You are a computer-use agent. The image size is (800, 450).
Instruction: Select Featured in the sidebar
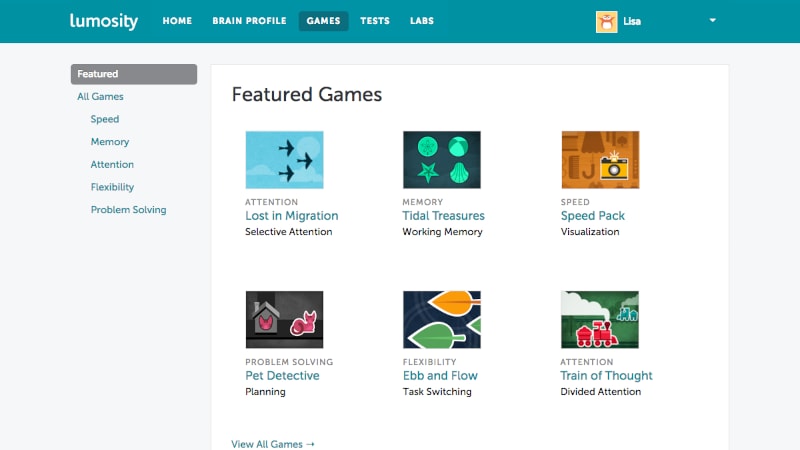coord(134,74)
